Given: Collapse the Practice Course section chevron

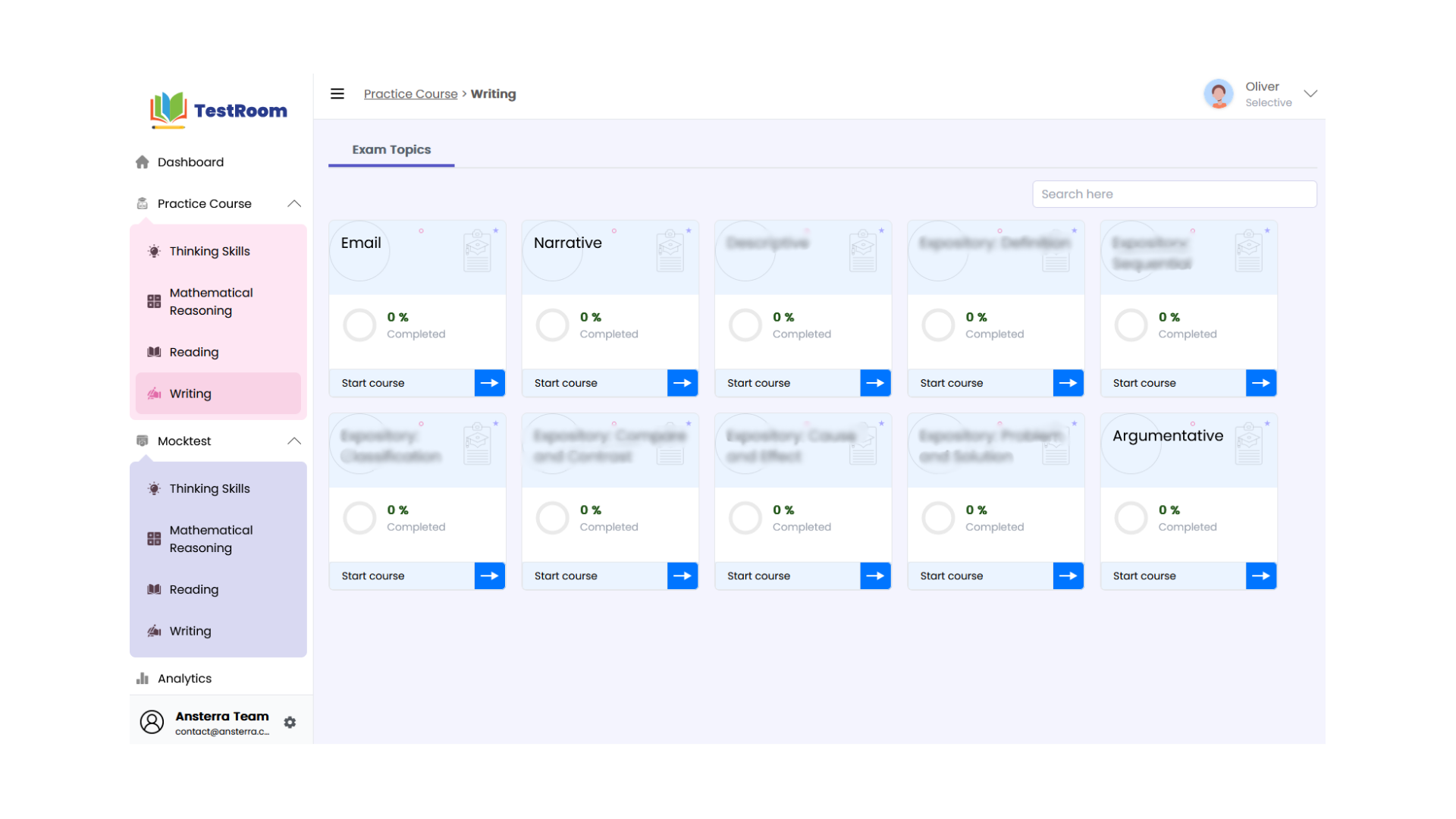Looking at the screenshot, I should pos(294,204).
